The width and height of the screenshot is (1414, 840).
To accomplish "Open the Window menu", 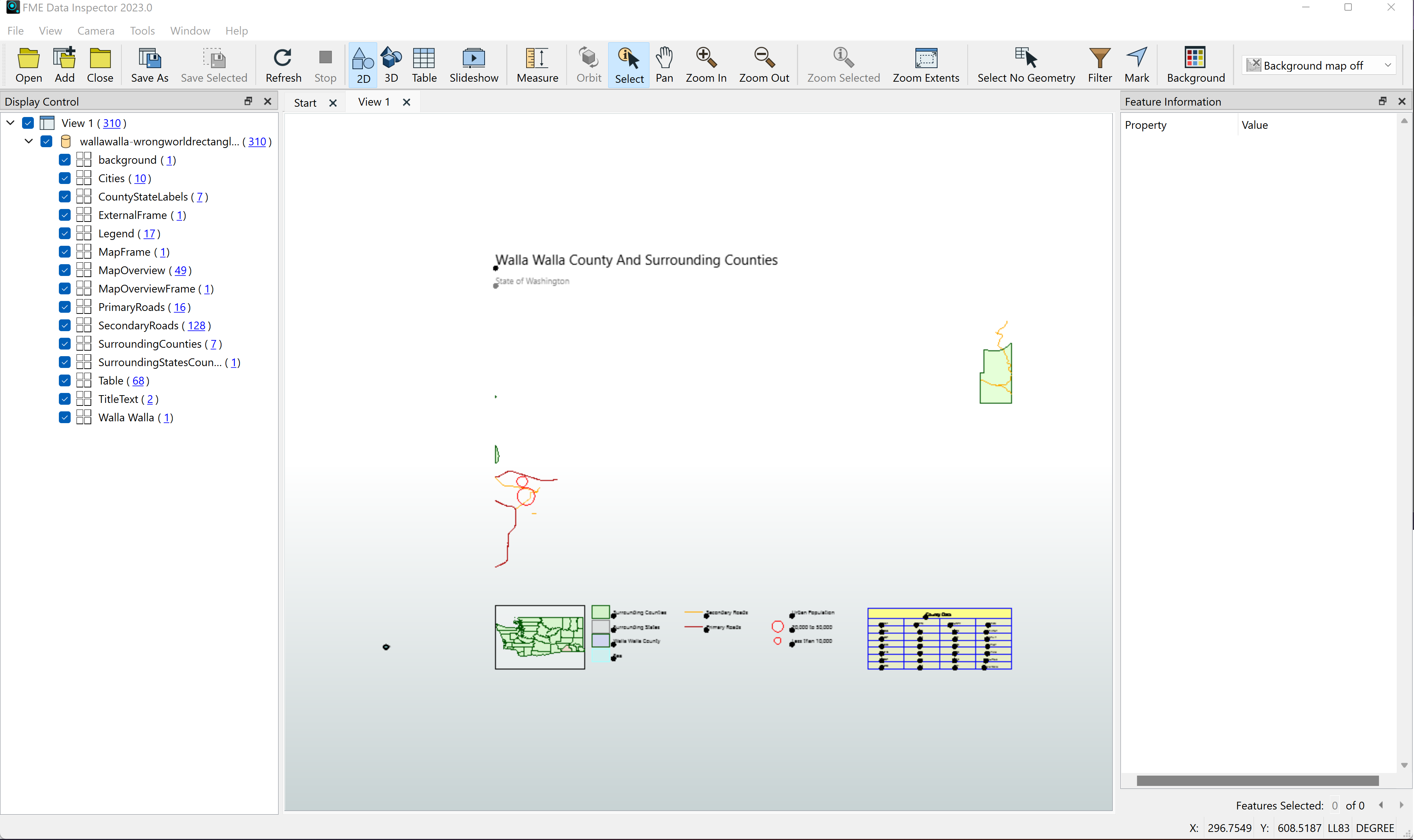I will [x=190, y=31].
